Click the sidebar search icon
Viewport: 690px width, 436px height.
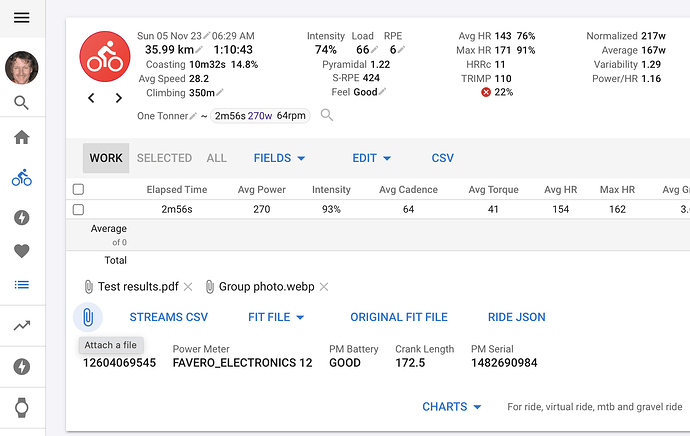pyautogui.click(x=22, y=103)
